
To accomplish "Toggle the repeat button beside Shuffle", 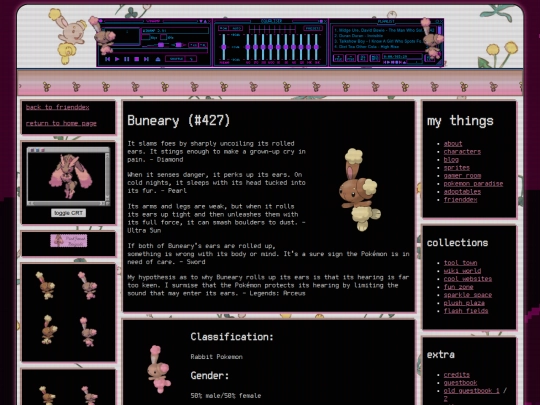I will point(191,59).
